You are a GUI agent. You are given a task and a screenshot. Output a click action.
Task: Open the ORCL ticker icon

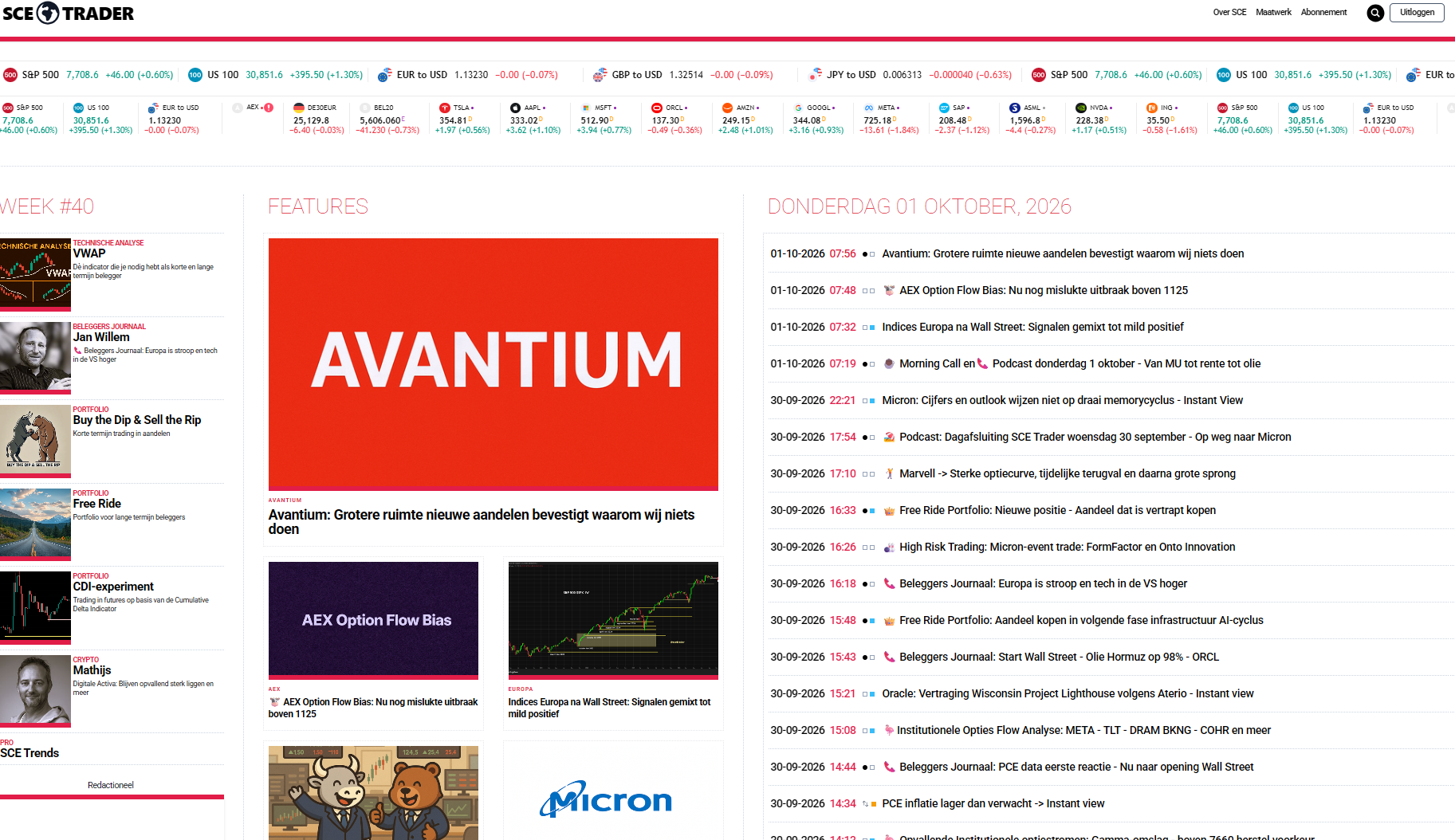(657, 108)
